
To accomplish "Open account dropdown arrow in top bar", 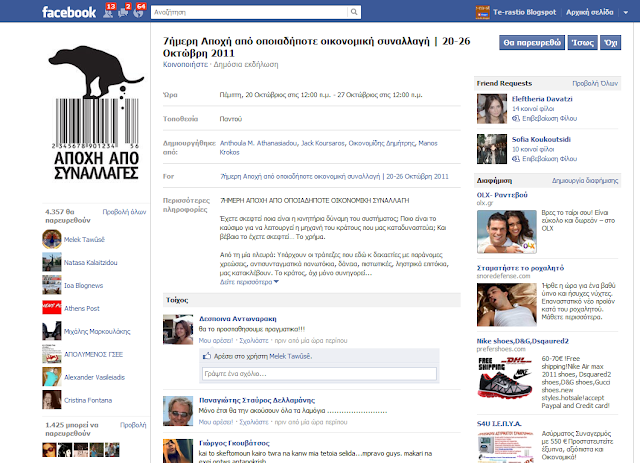I will point(626,13).
